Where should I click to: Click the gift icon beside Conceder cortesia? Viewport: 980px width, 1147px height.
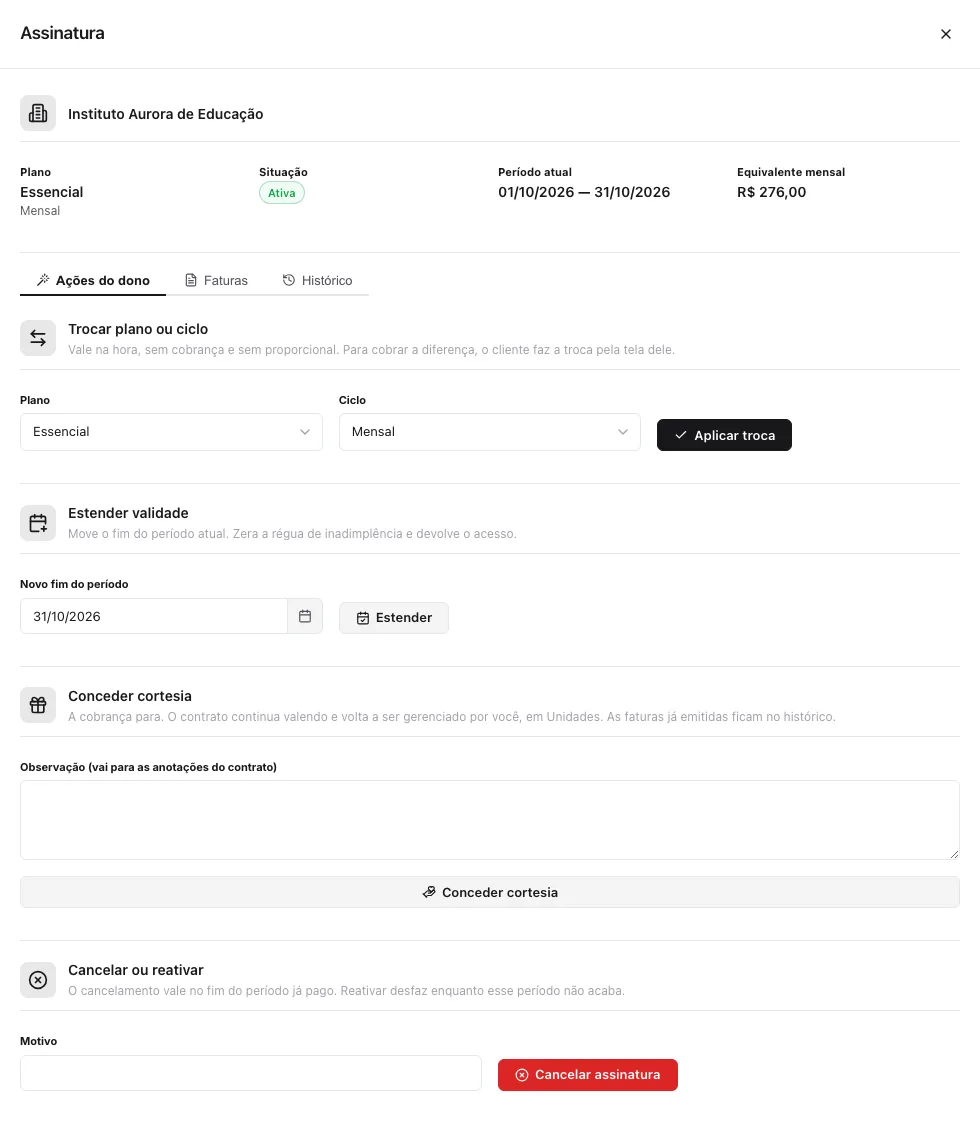(x=38, y=705)
